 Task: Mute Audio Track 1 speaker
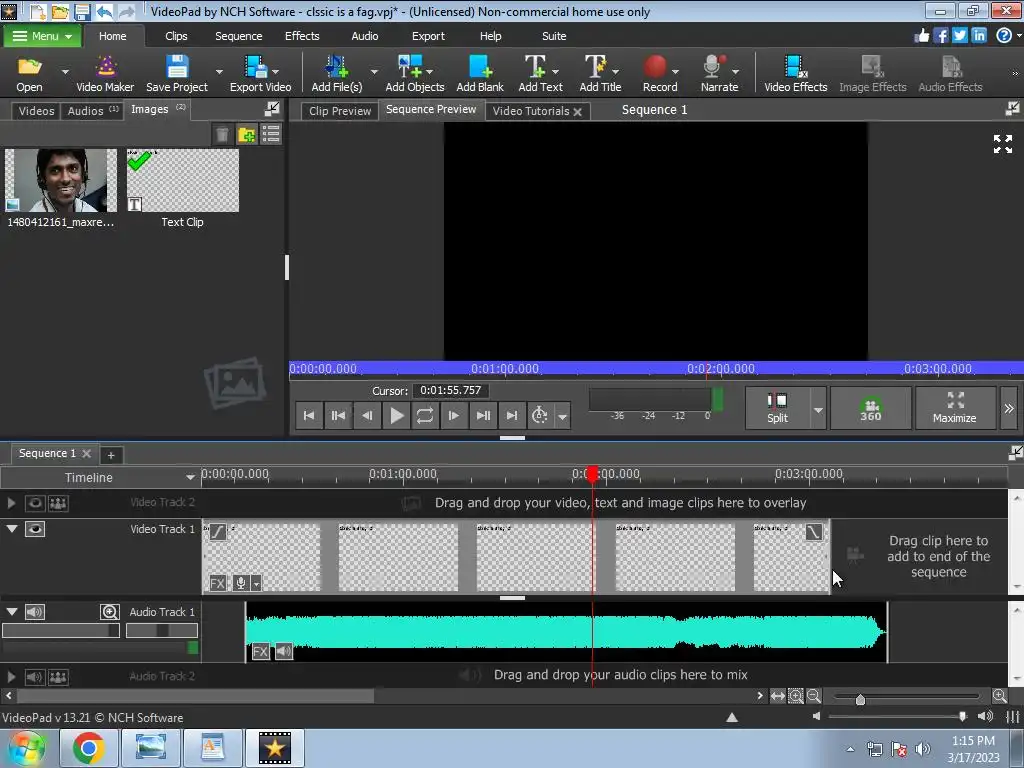pyautogui.click(x=35, y=612)
